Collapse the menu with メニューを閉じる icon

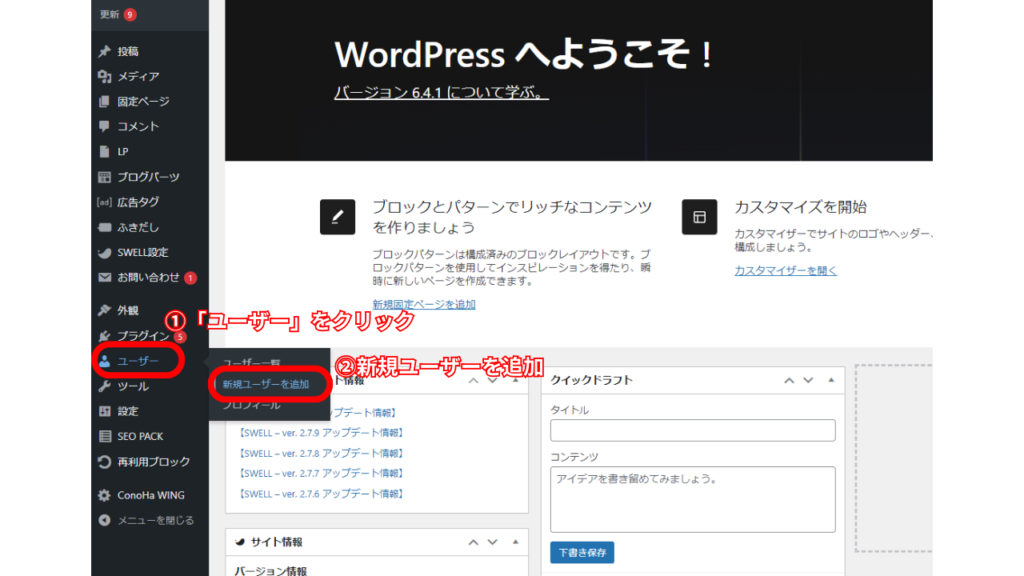coord(104,520)
